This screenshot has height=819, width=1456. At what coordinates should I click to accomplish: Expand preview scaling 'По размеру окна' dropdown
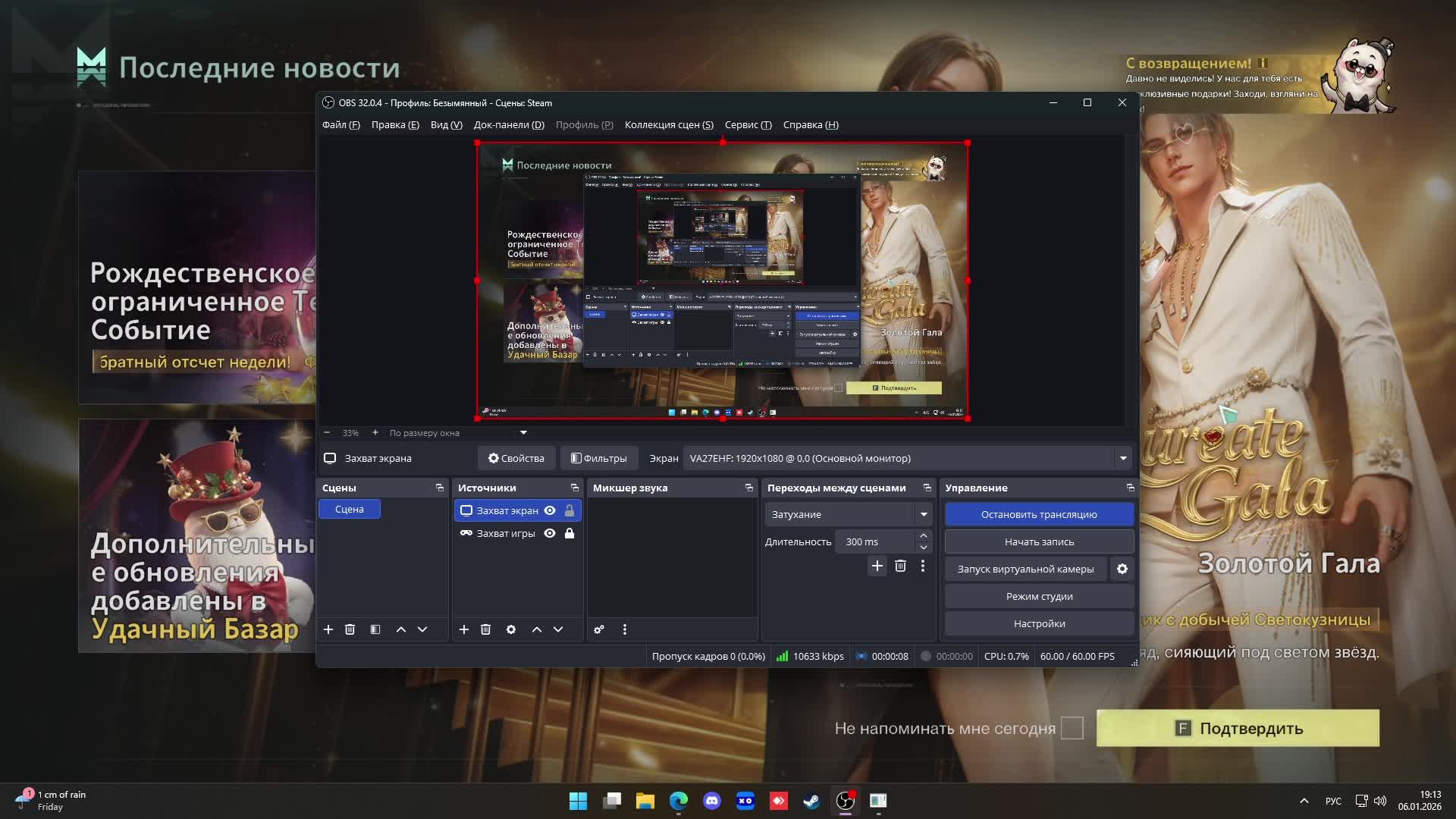point(523,433)
